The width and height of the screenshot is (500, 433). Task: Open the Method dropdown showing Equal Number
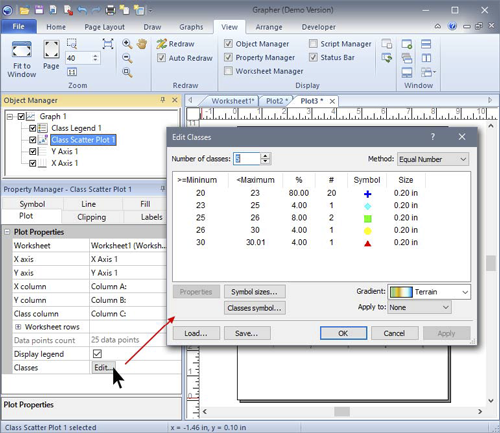[433, 159]
